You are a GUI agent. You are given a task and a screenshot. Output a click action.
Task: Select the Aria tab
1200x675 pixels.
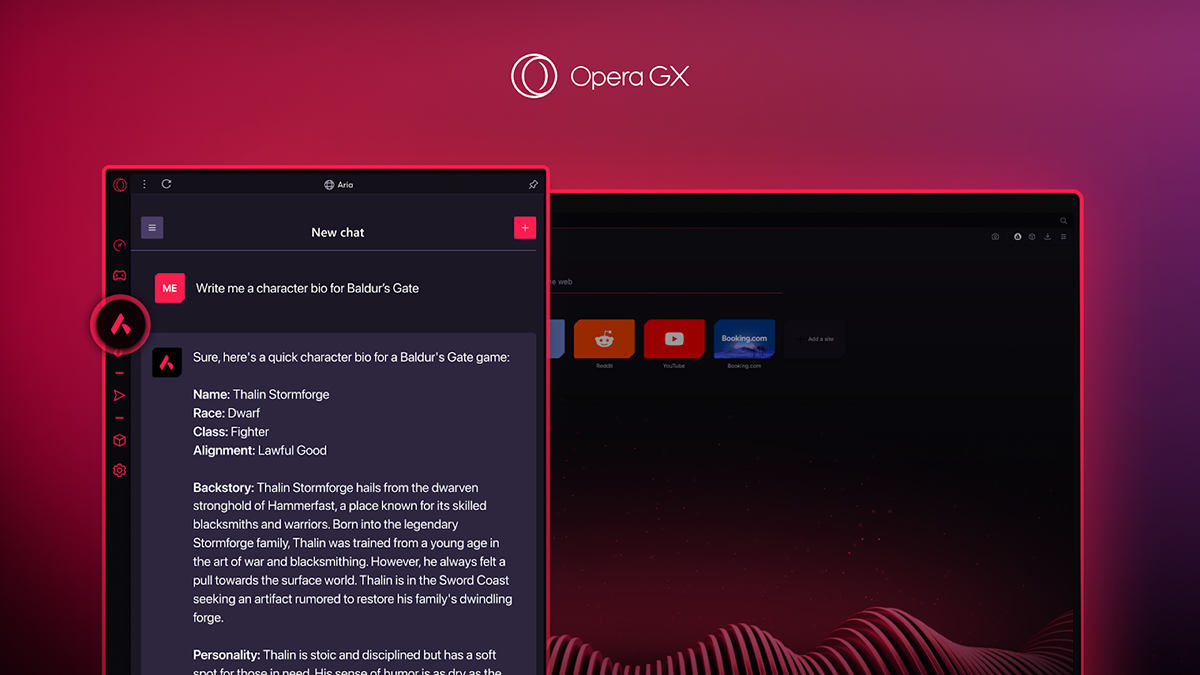pyautogui.click(x=340, y=184)
